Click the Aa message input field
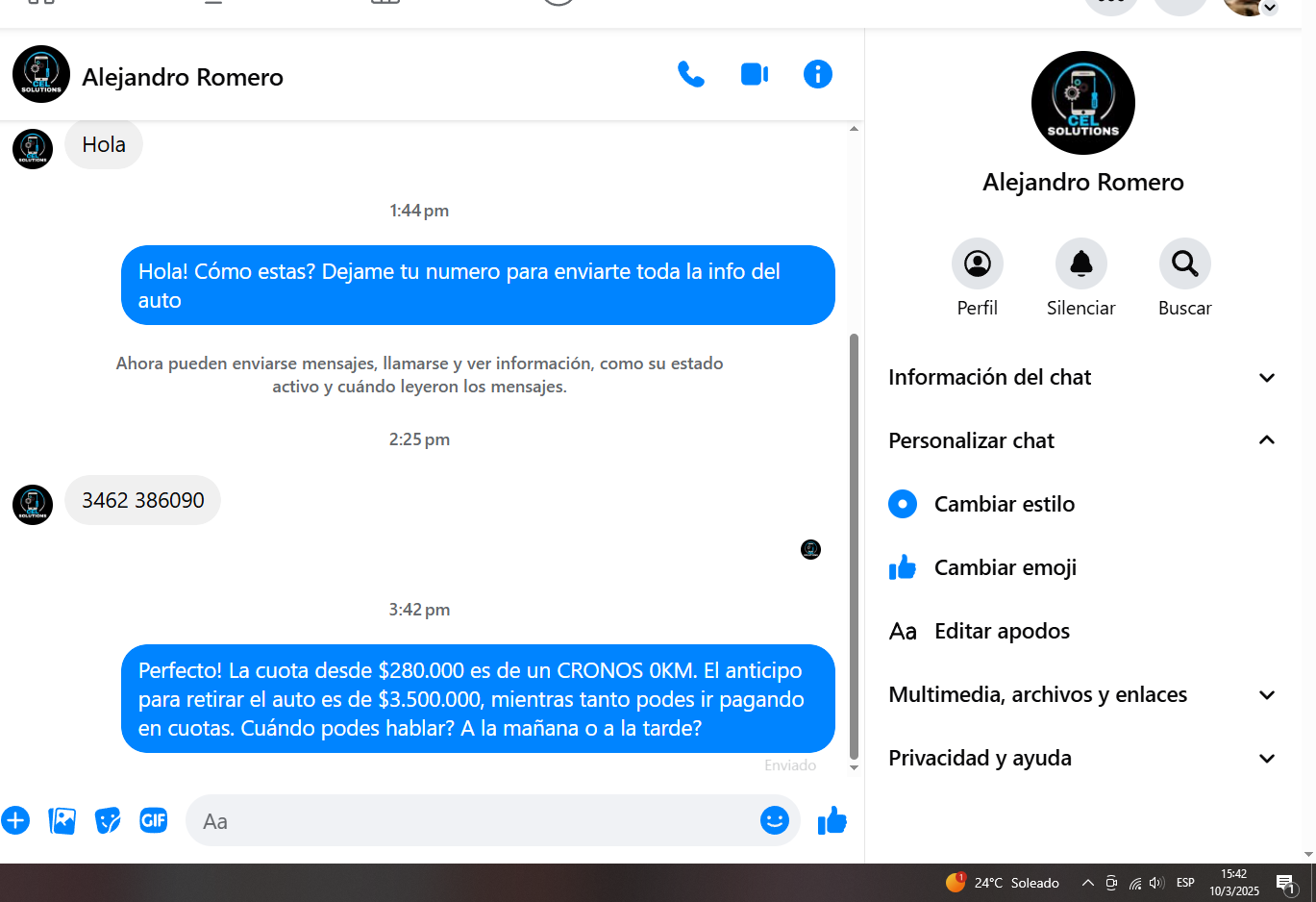This screenshot has width=1316, height=902. pyautogui.click(x=471, y=820)
